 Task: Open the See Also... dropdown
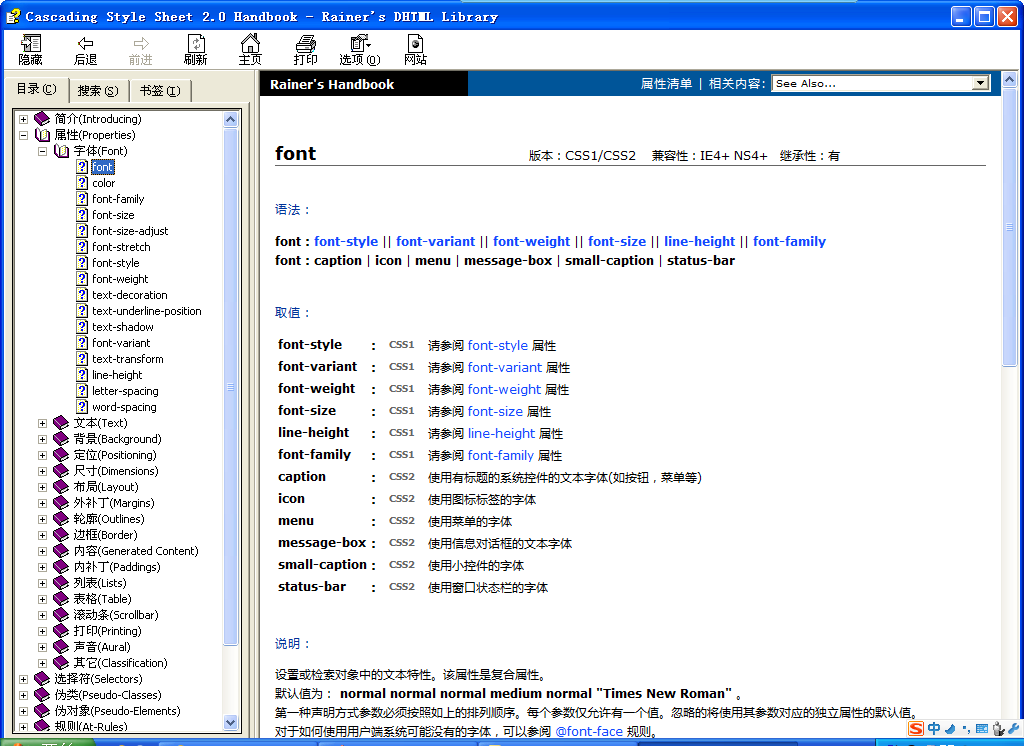point(880,84)
